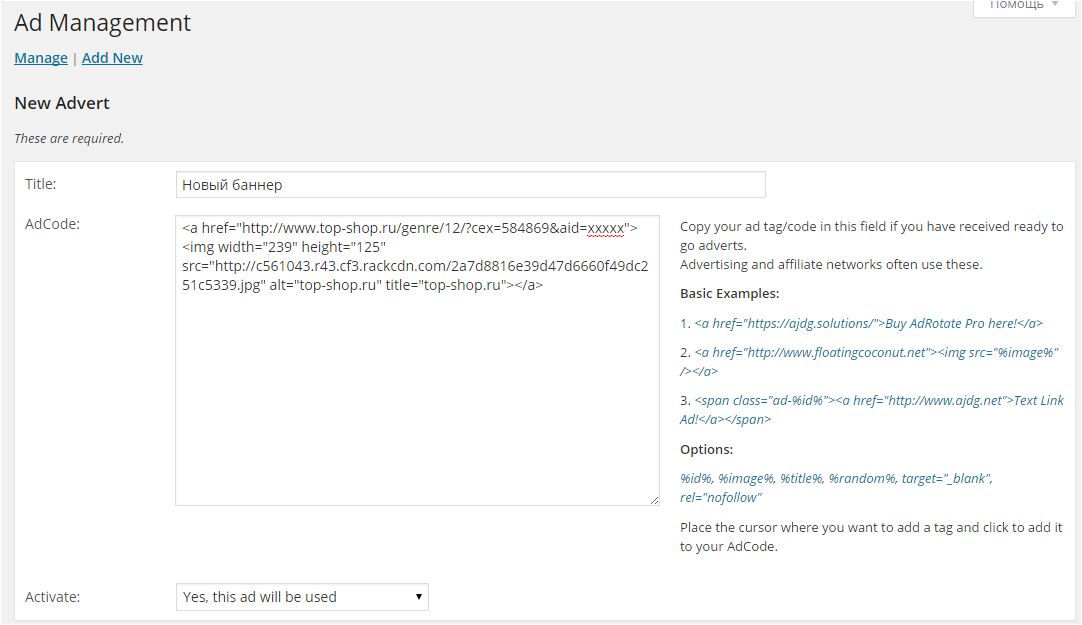Add the %image% tag option
Image resolution: width=1082 pixels, height=625 pixels.
coord(746,479)
